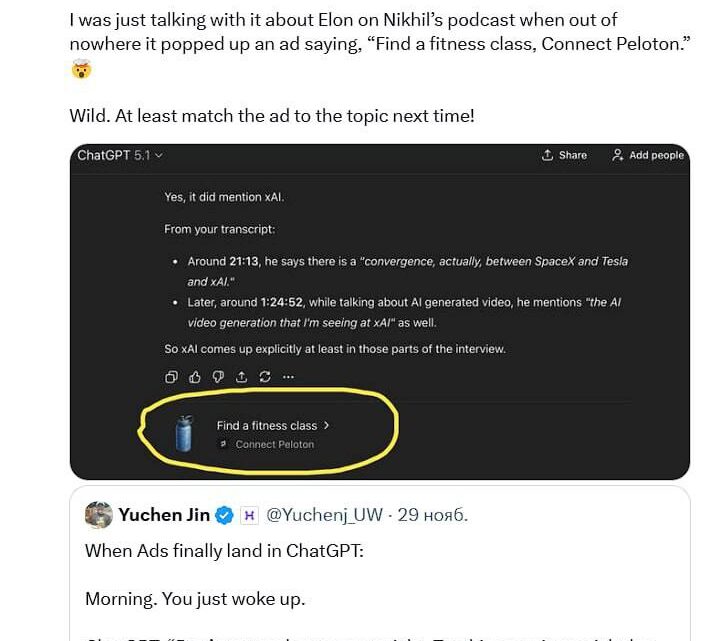Click the Add people button

(x=648, y=155)
